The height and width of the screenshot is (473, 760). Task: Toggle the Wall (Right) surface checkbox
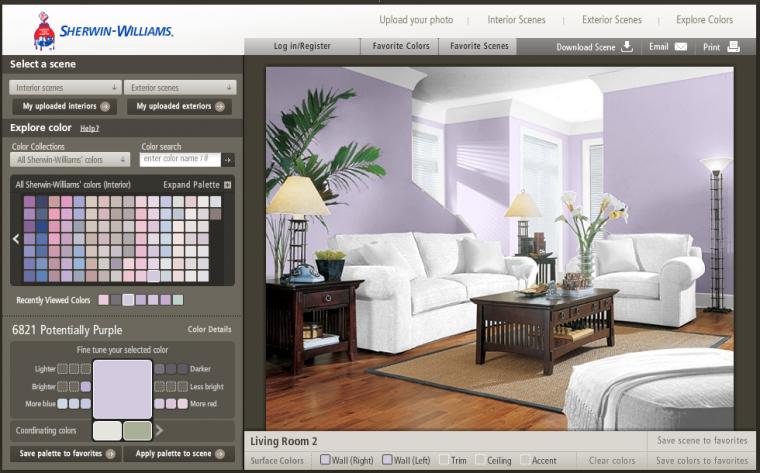point(325,459)
